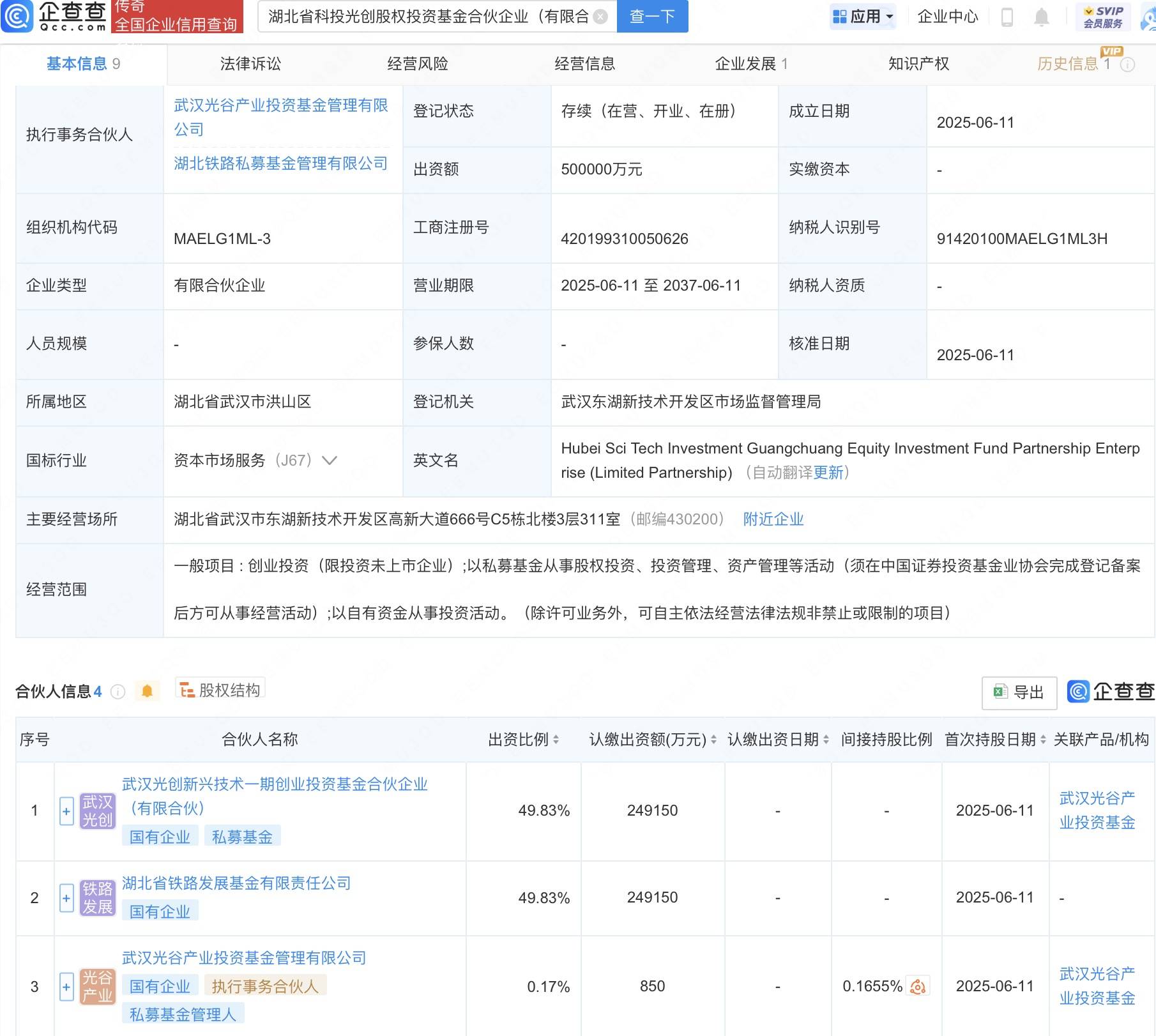Click the 光谷产业 partner logo badge

pos(98,987)
